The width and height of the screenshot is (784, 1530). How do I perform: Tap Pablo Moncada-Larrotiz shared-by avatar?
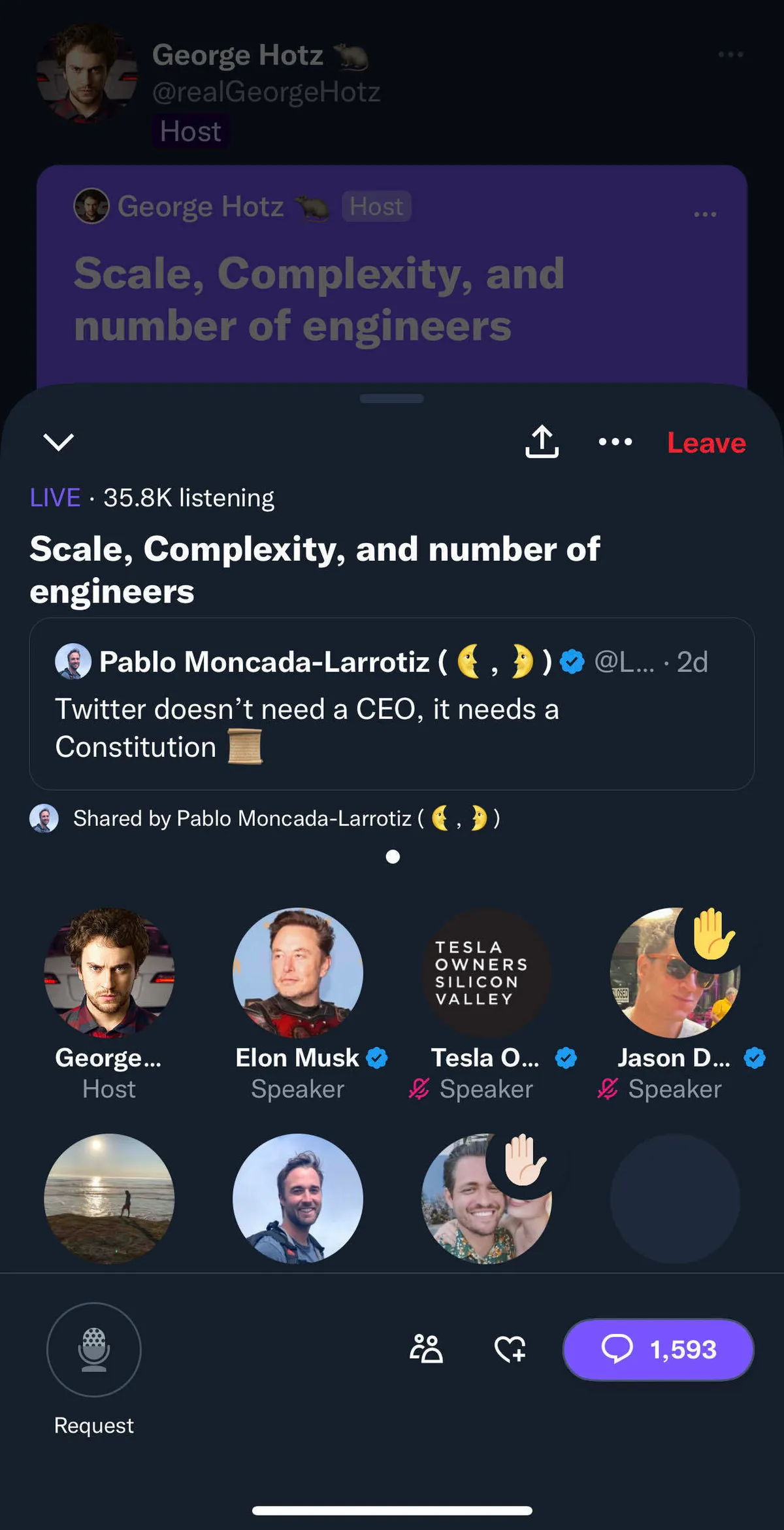click(x=44, y=818)
